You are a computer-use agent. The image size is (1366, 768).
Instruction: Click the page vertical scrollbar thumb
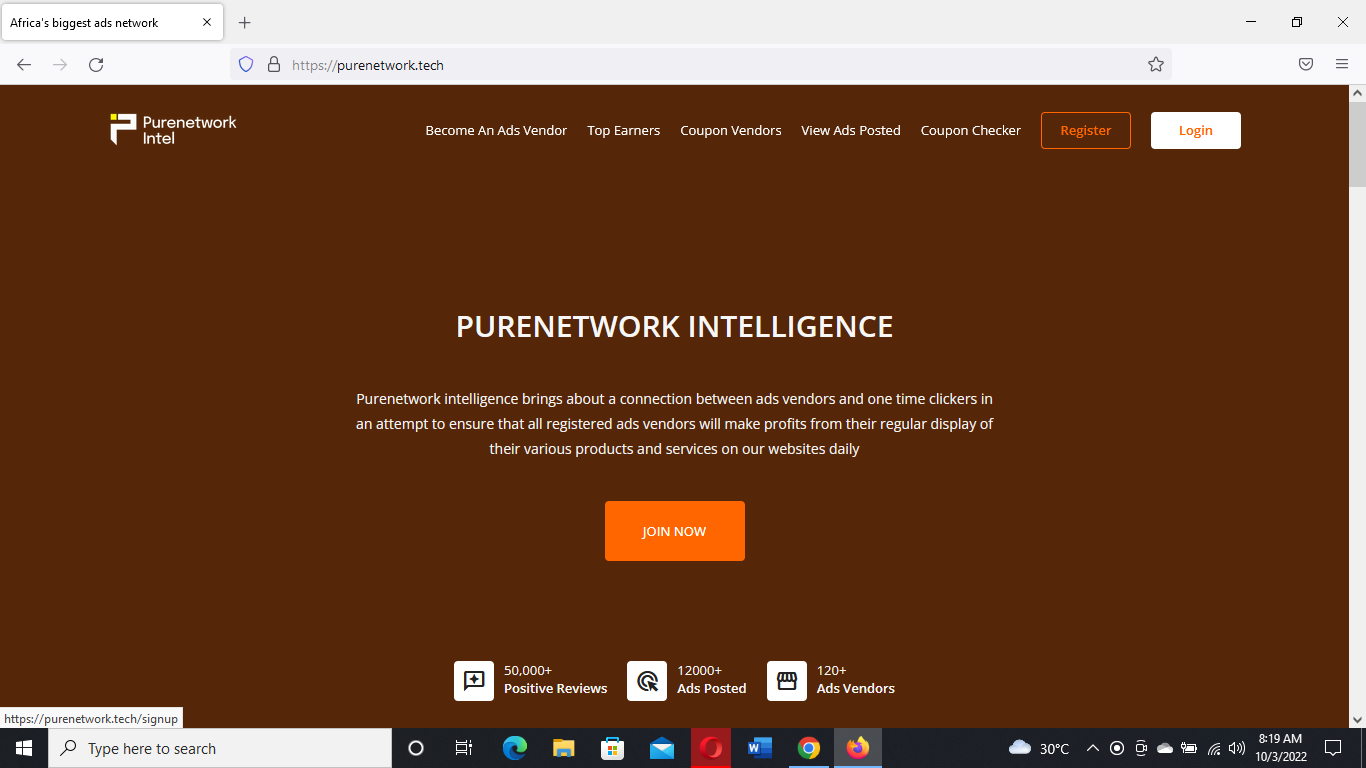(1357, 145)
